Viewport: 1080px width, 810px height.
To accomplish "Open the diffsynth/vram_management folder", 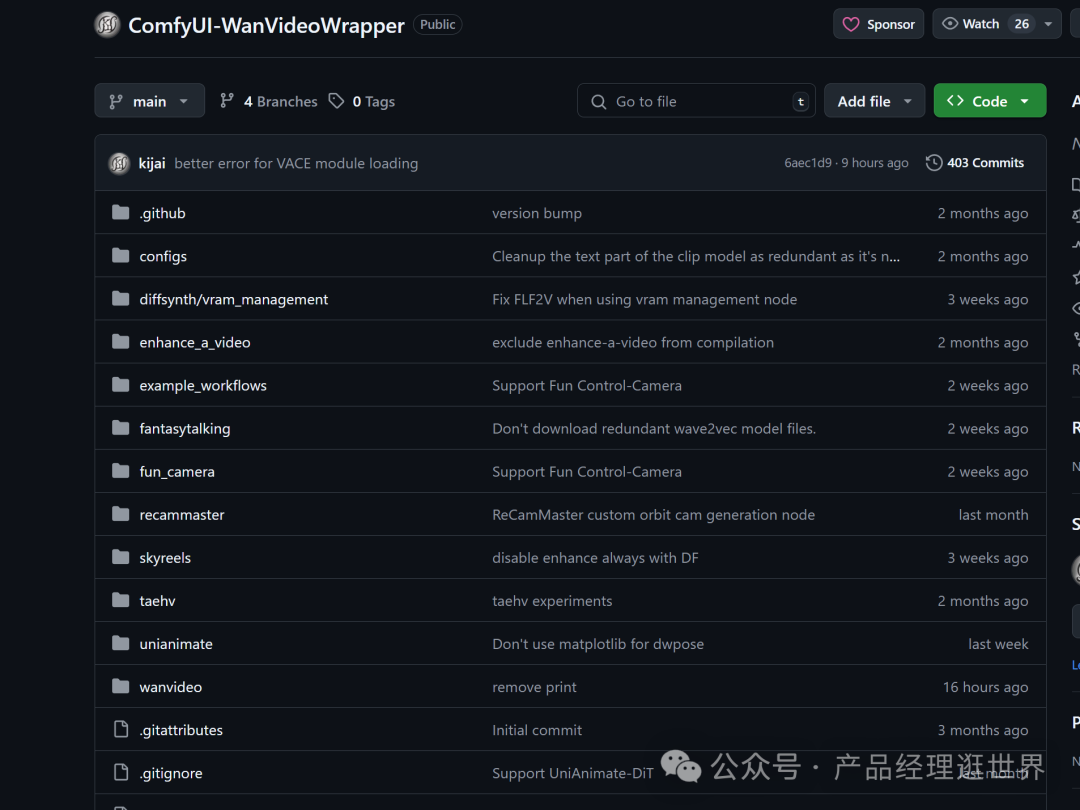I will pyautogui.click(x=233, y=300).
